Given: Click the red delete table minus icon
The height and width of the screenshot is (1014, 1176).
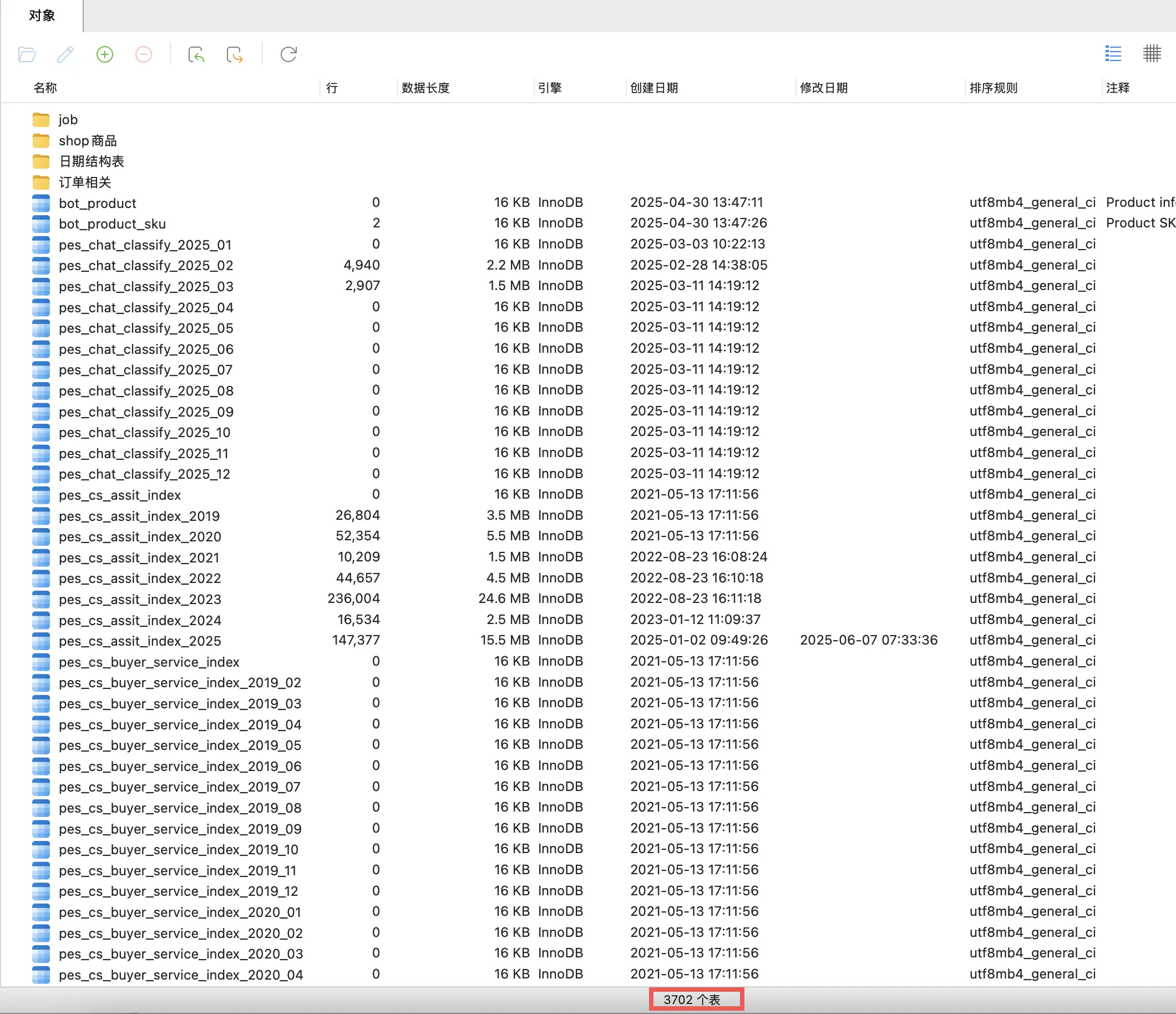Looking at the screenshot, I should (144, 54).
